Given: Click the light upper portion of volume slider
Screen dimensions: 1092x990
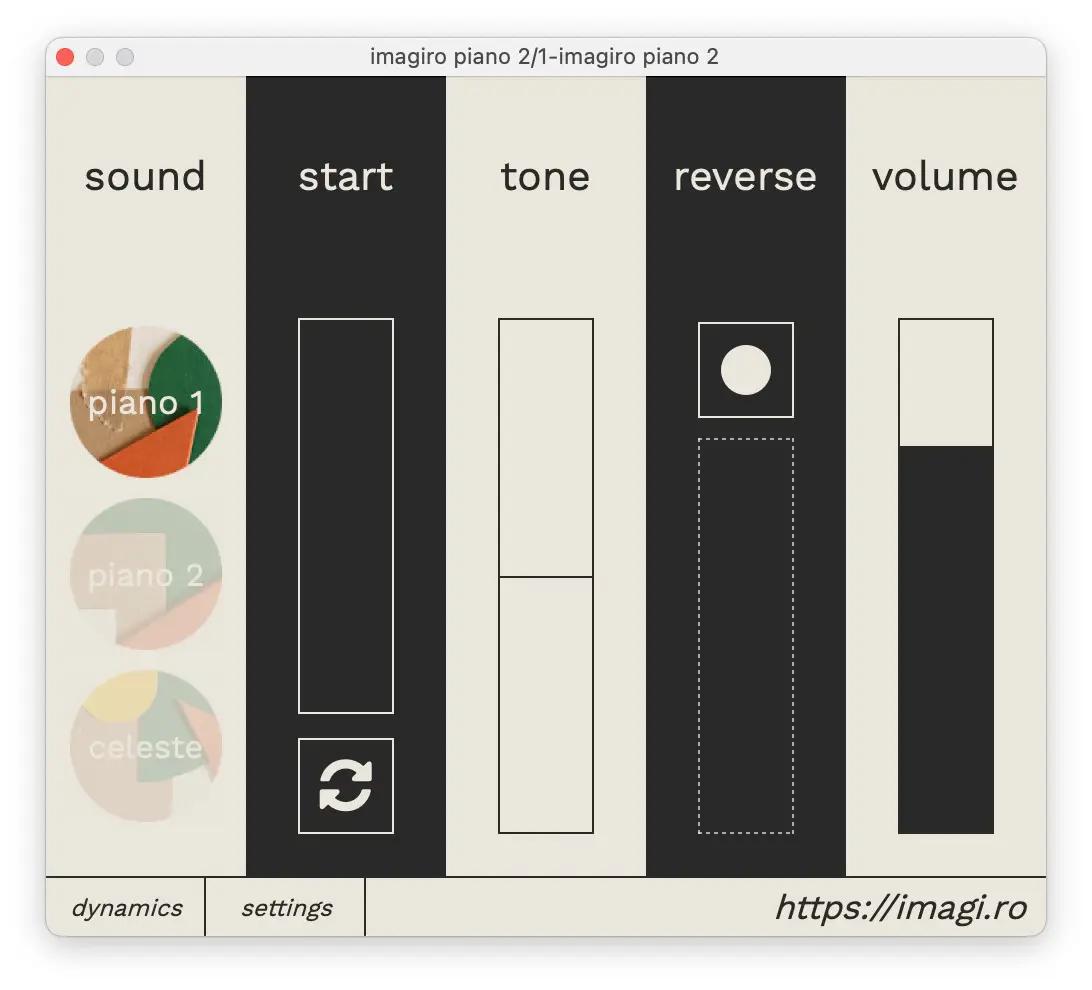Looking at the screenshot, I should (946, 382).
